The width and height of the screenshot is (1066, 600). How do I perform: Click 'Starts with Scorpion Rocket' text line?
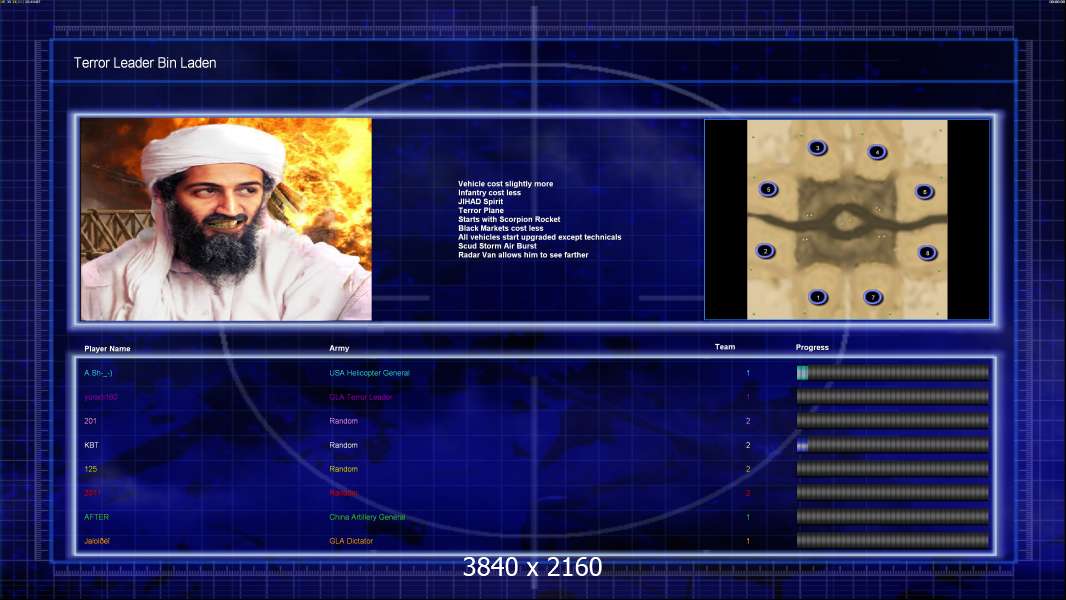coord(509,219)
